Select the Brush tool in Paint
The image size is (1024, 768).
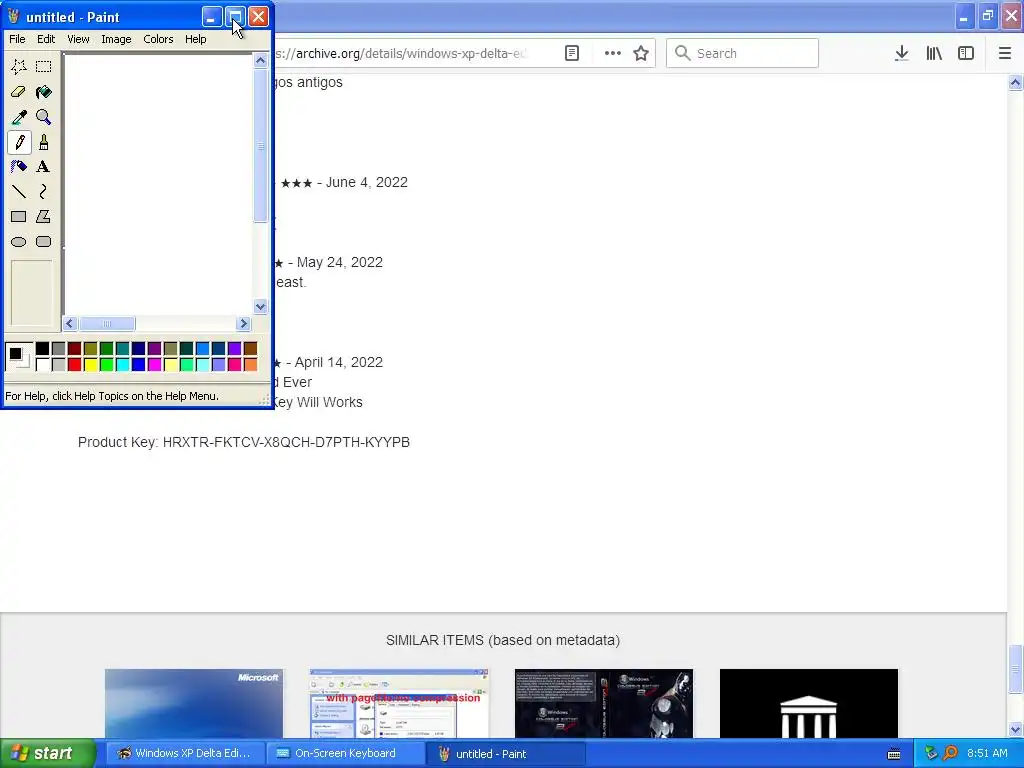pos(44,142)
